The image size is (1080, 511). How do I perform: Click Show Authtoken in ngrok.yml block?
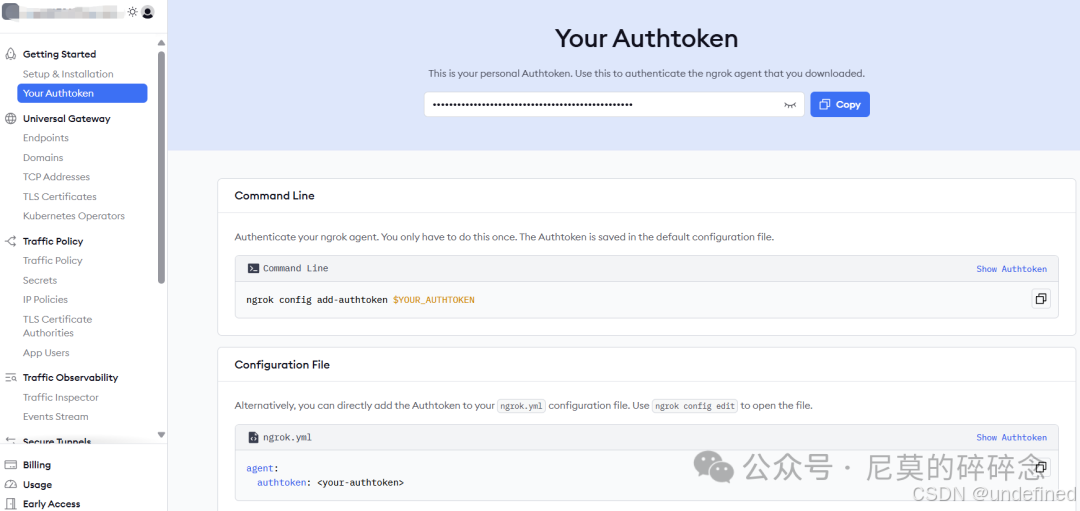1011,438
